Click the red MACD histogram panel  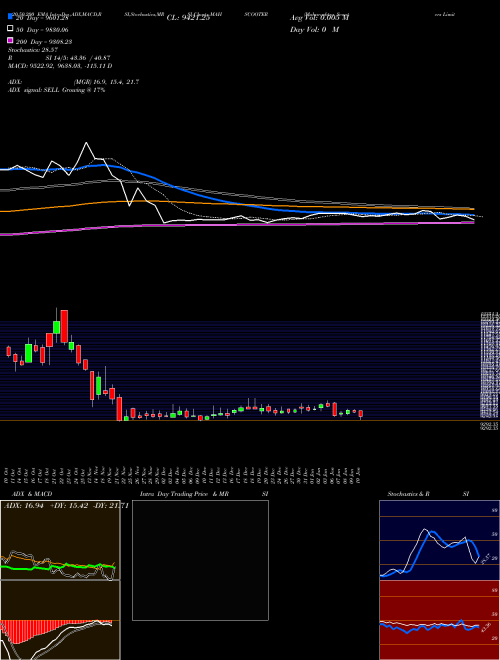[60, 620]
